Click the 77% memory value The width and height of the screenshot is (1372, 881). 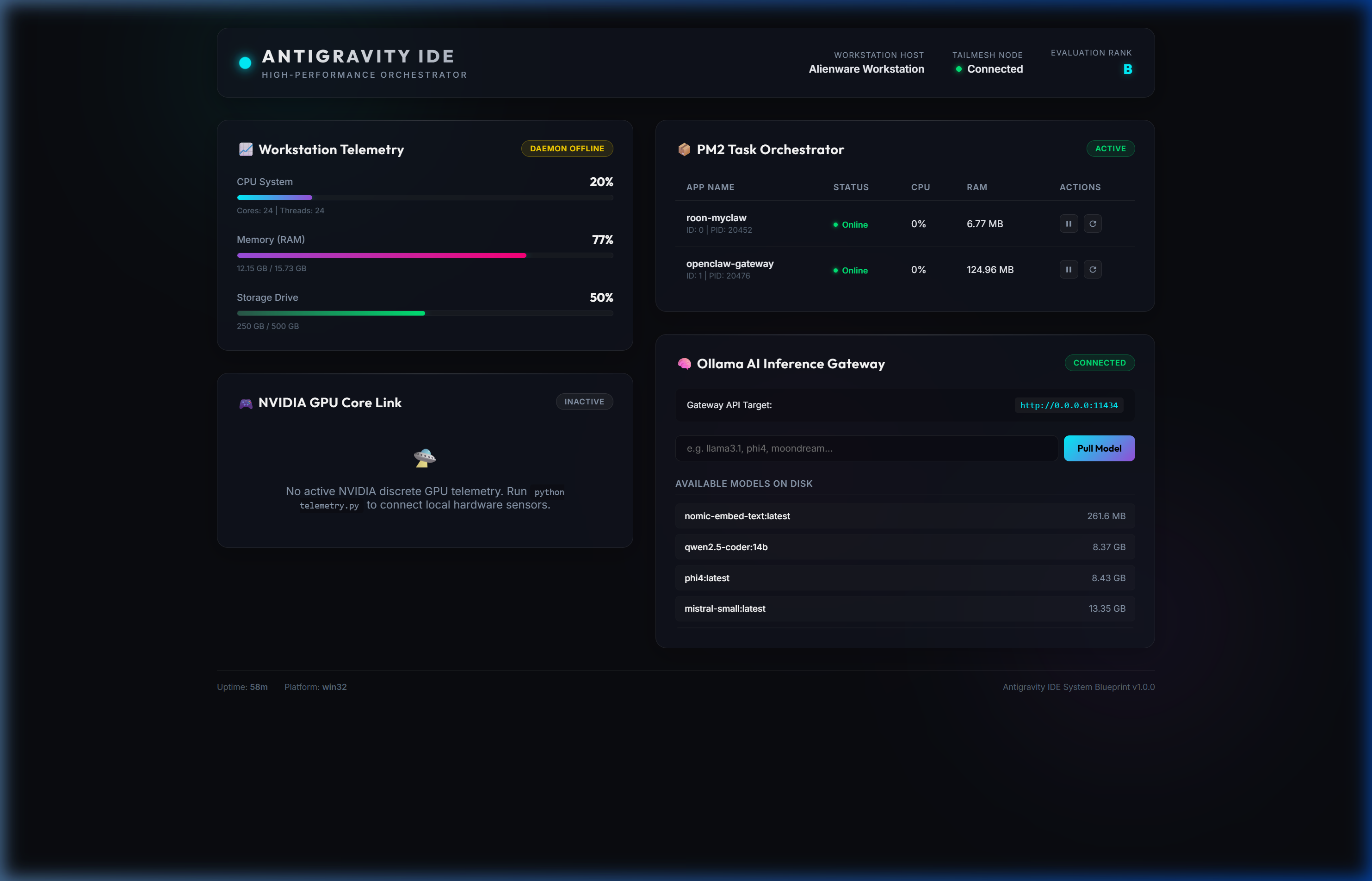[x=602, y=240]
